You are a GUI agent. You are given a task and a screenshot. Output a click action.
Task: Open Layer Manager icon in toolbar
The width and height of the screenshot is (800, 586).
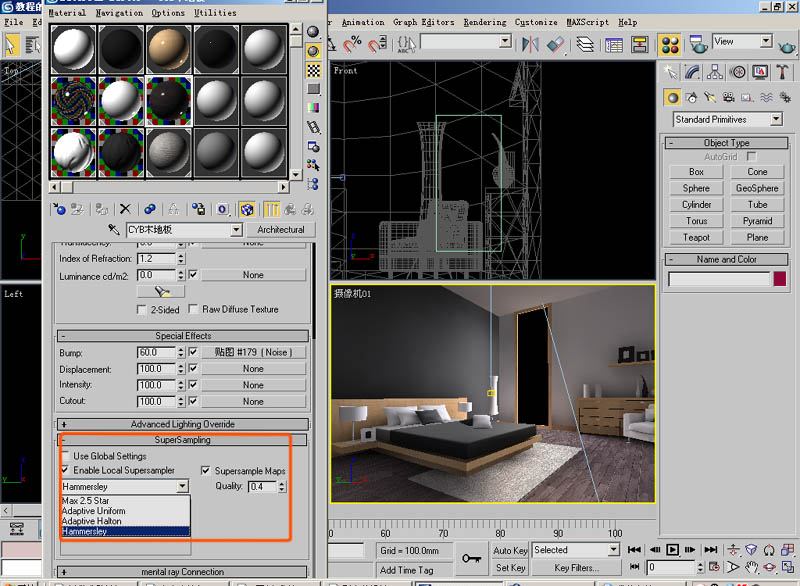585,44
